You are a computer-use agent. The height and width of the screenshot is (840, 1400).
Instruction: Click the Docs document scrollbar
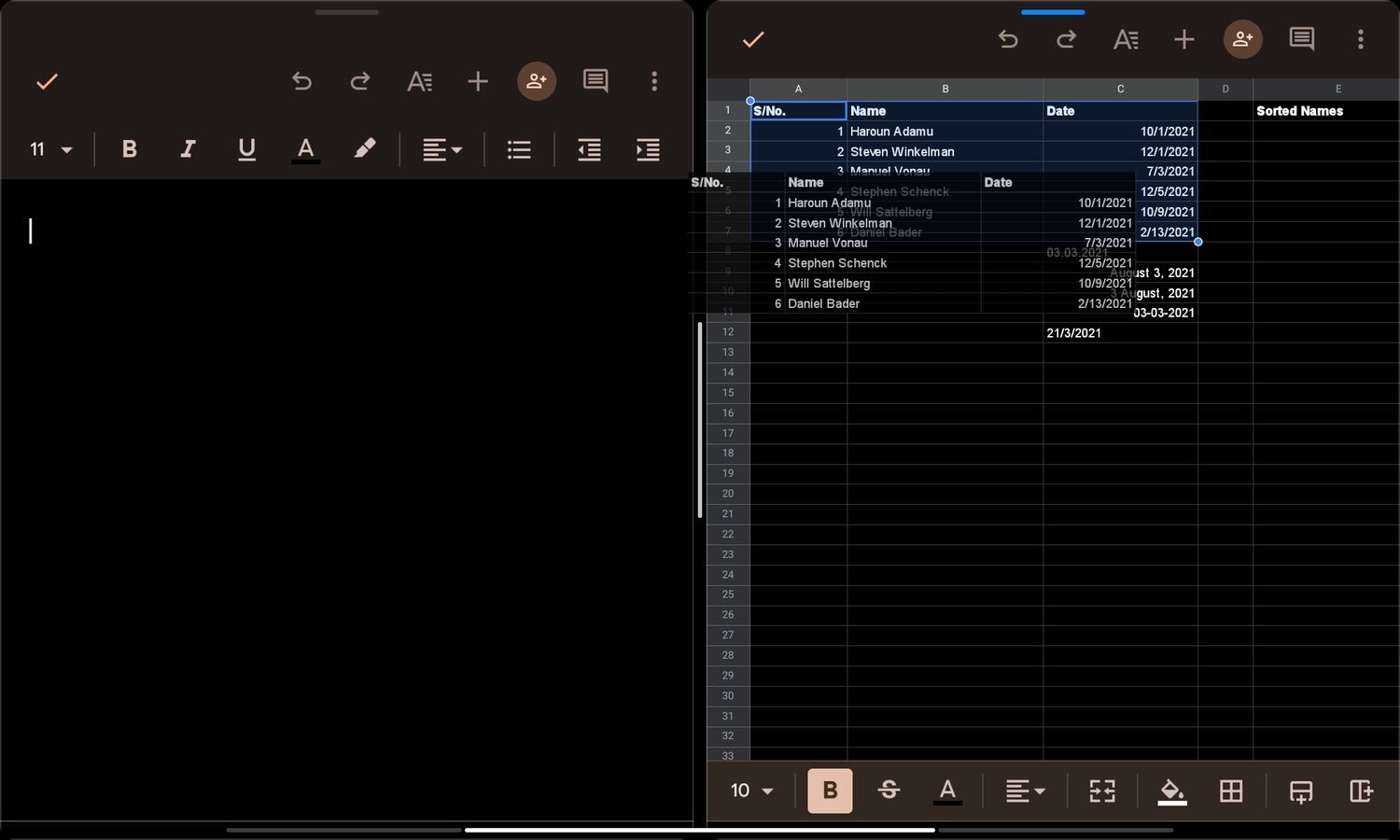[699, 420]
